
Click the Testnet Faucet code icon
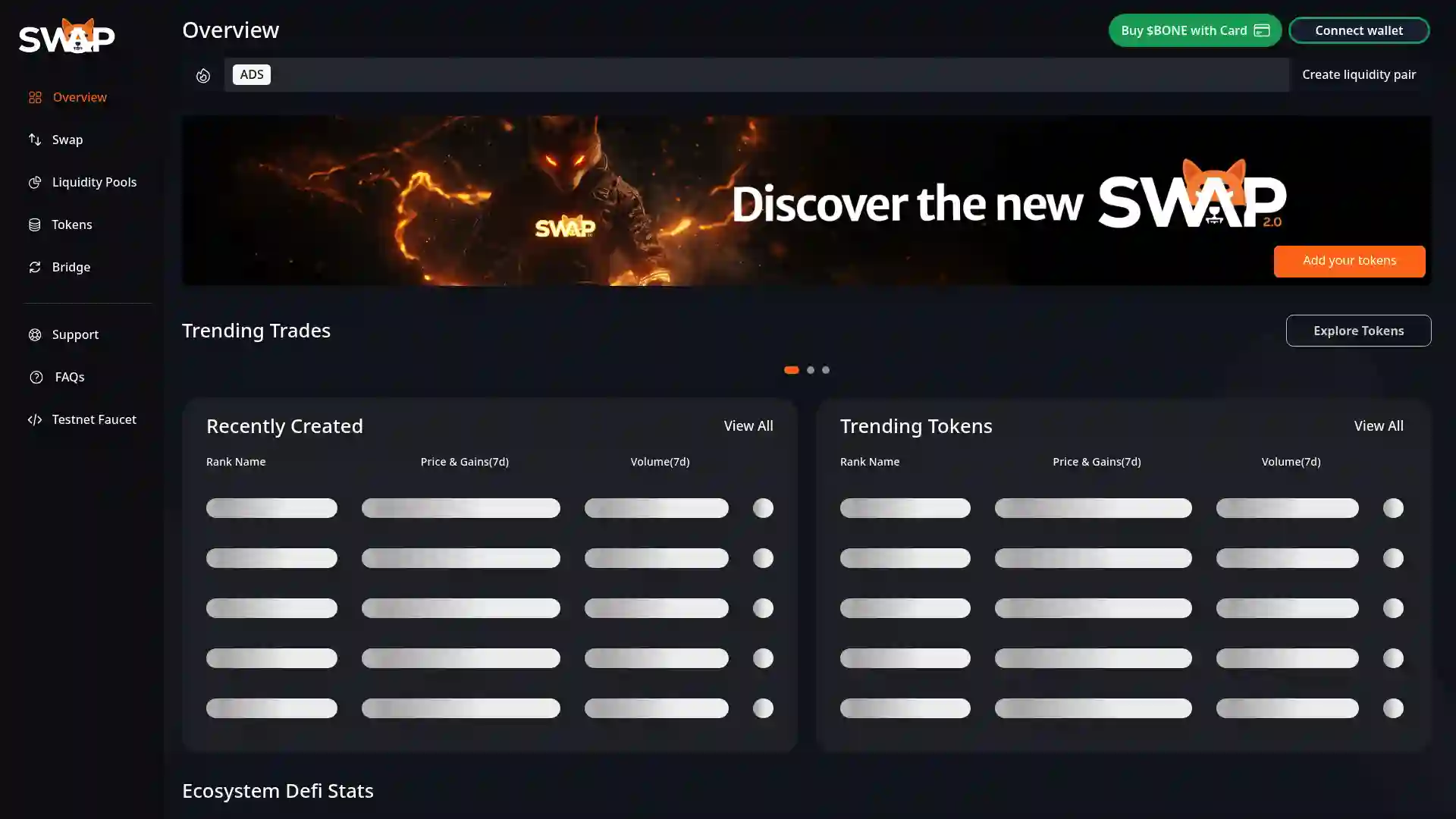click(35, 420)
